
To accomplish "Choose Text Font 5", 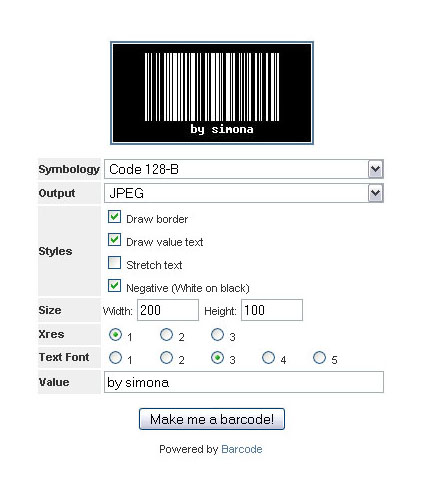I will click(x=319, y=358).
